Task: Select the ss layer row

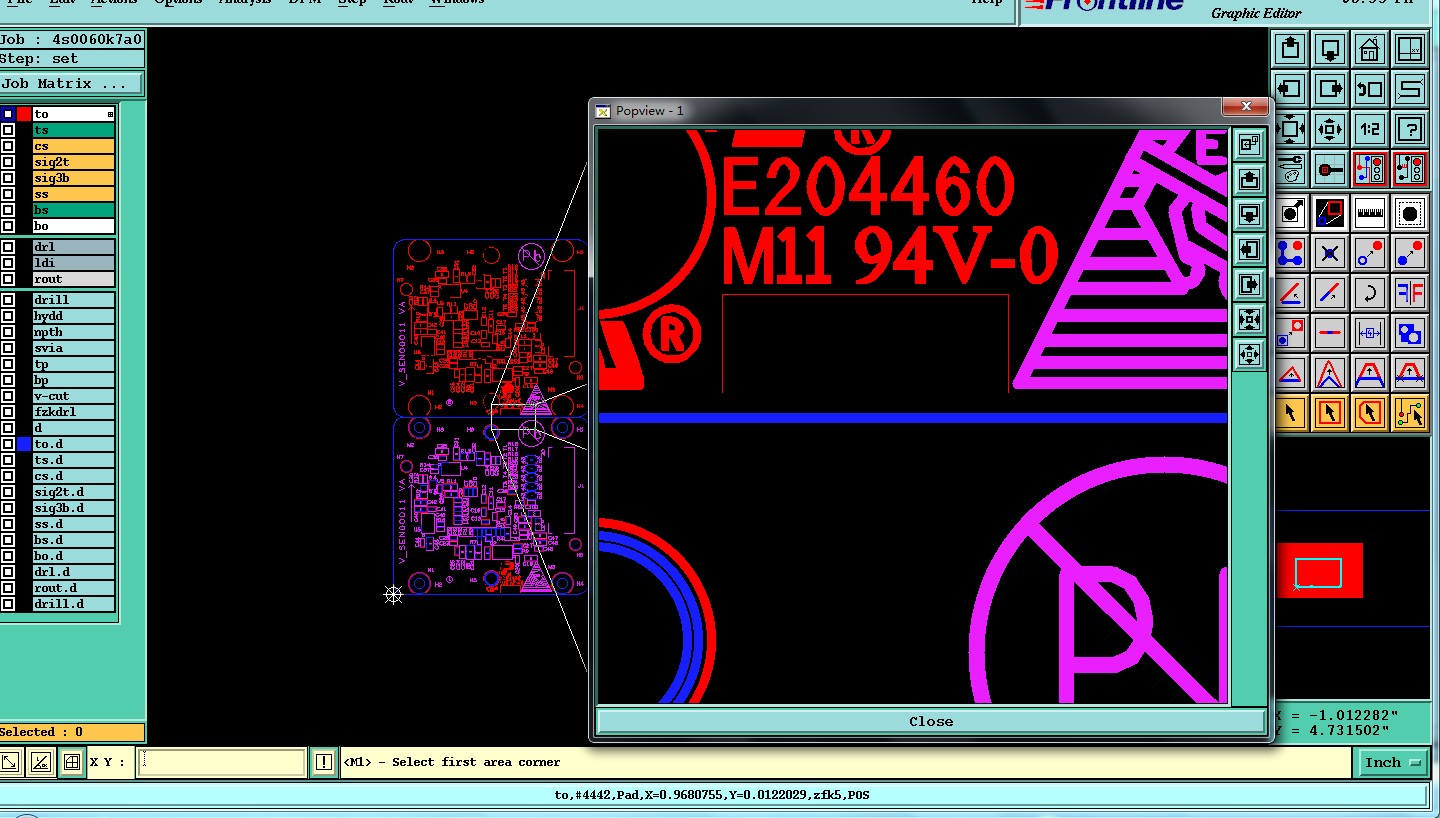Action: (x=73, y=194)
